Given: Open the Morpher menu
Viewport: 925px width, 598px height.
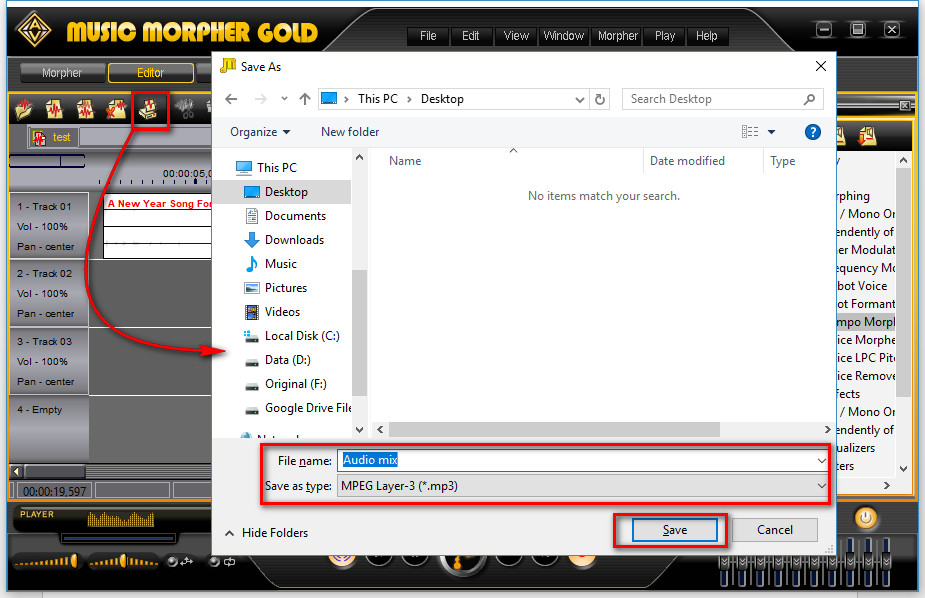Looking at the screenshot, I should (618, 36).
